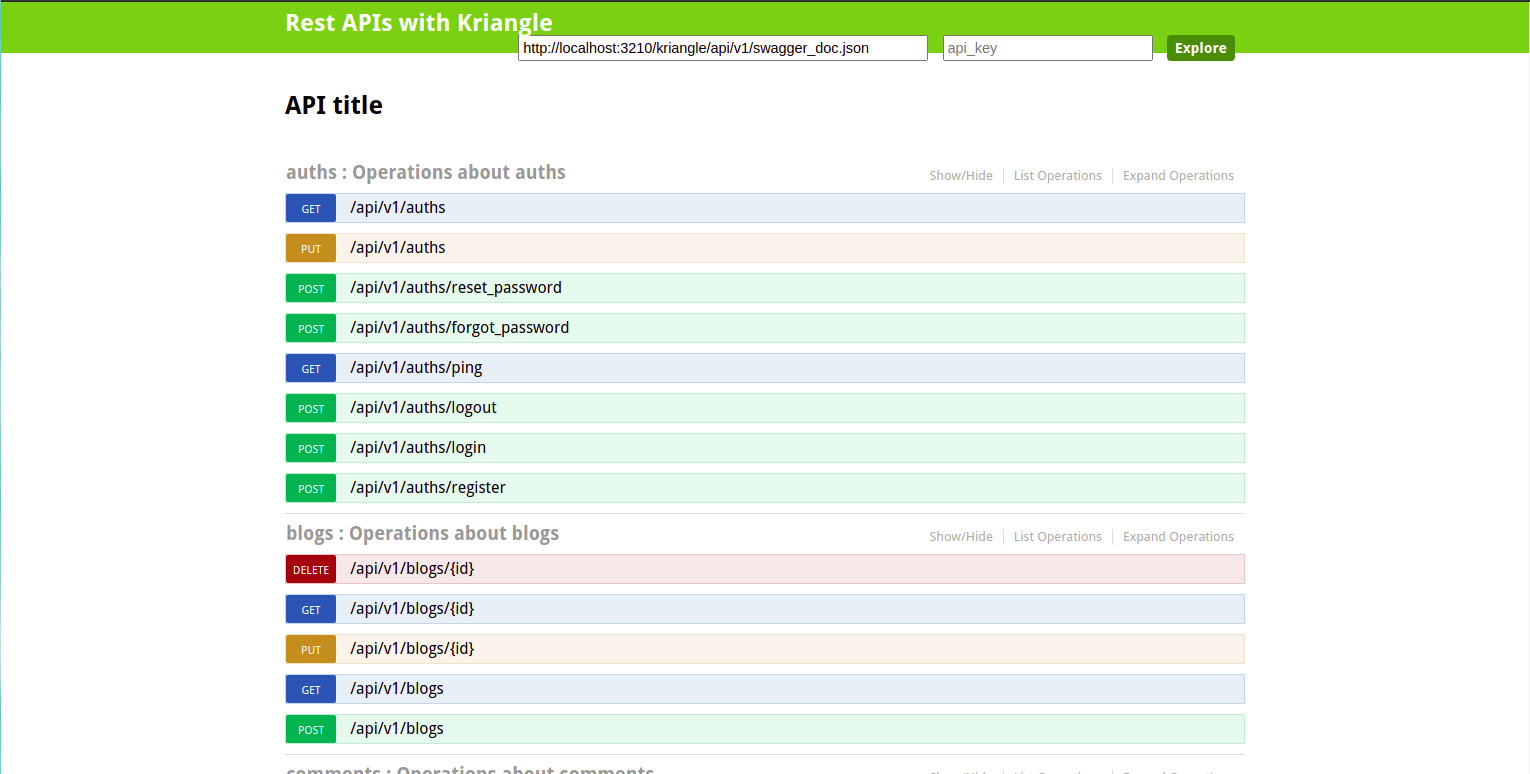Screen dimensions: 1530x774
Task: Toggle Show/Hide for the auths section
Action: click(x=960, y=175)
